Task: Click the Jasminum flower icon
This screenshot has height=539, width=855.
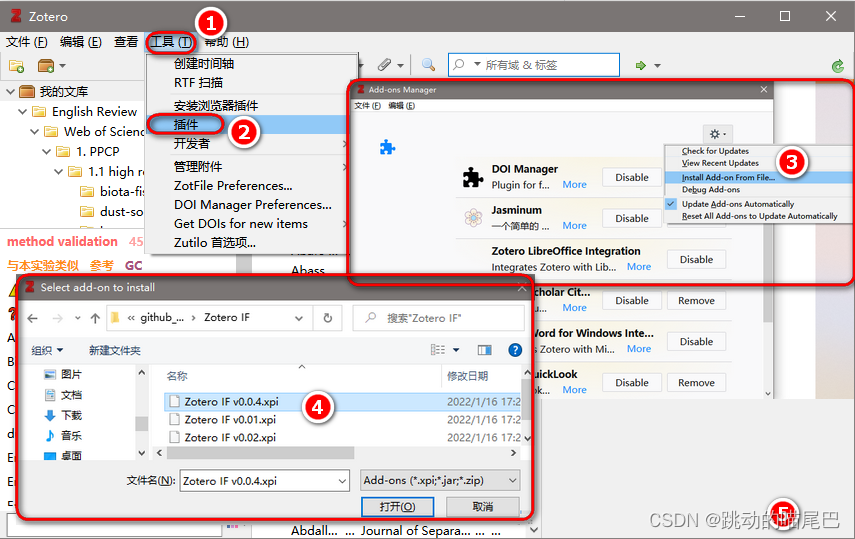Action: 473,218
